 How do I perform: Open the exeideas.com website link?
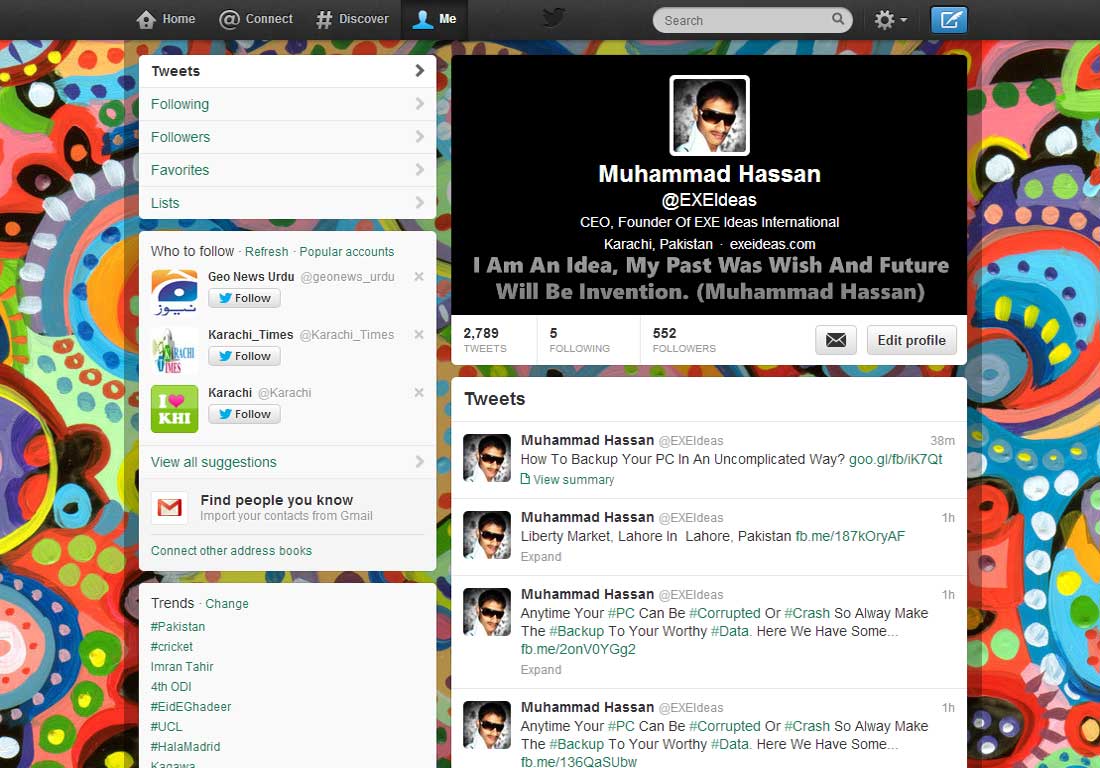point(772,244)
